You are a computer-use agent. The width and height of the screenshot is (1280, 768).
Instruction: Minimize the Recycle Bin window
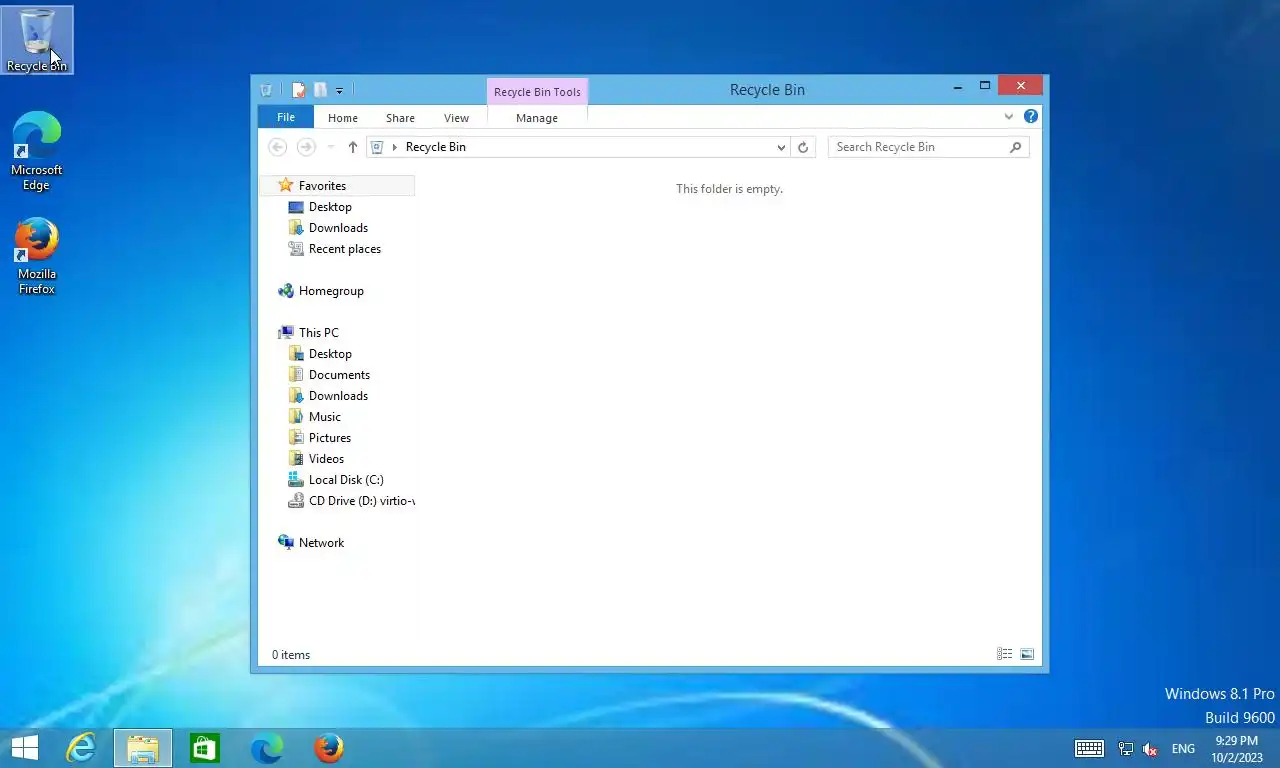pos(958,87)
